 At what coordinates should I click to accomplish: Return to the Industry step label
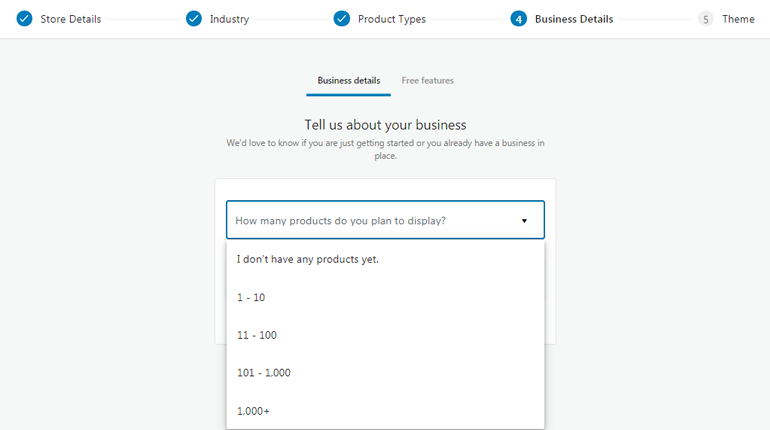[229, 19]
